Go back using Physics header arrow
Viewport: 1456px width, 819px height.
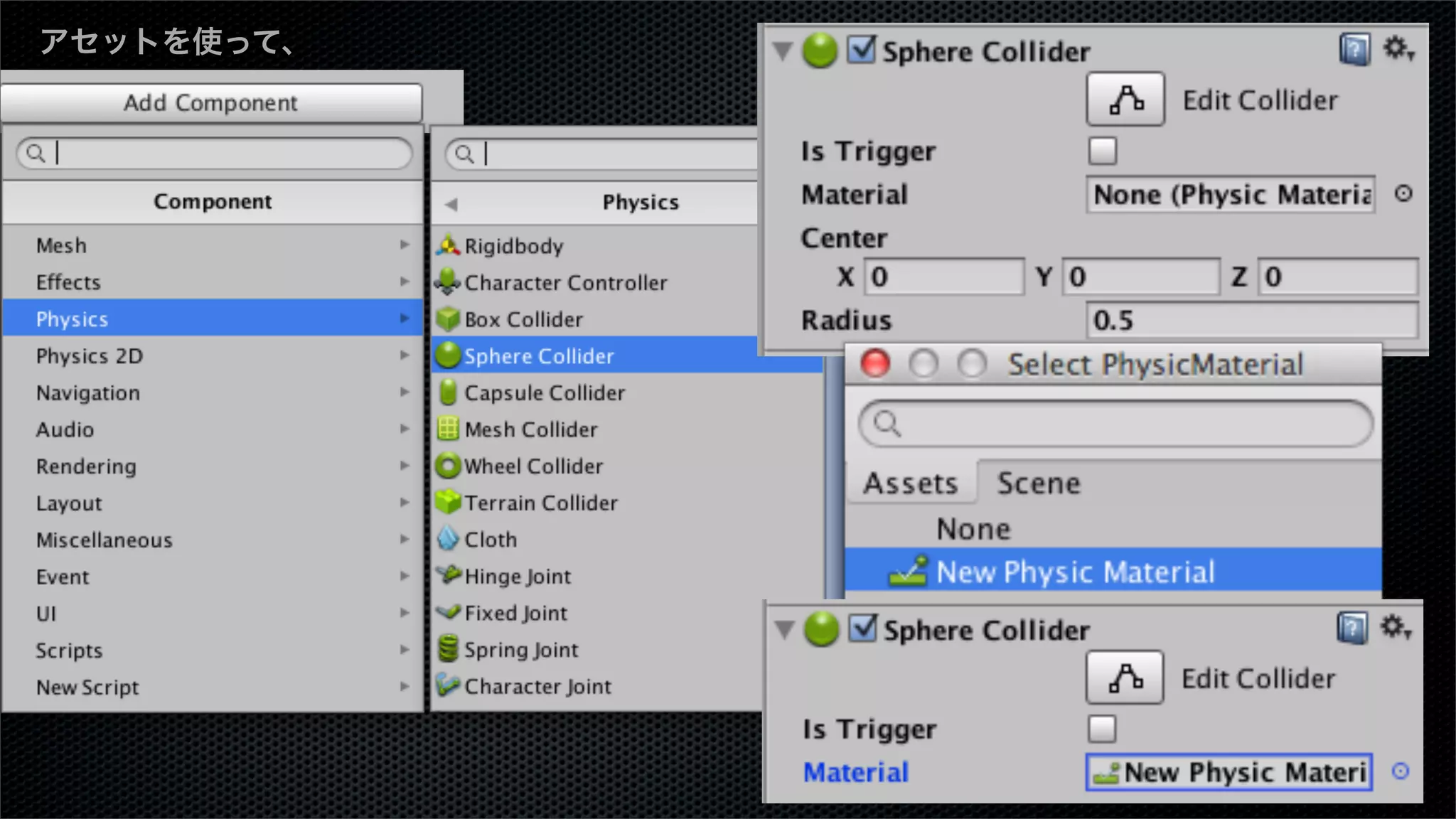[x=451, y=204]
